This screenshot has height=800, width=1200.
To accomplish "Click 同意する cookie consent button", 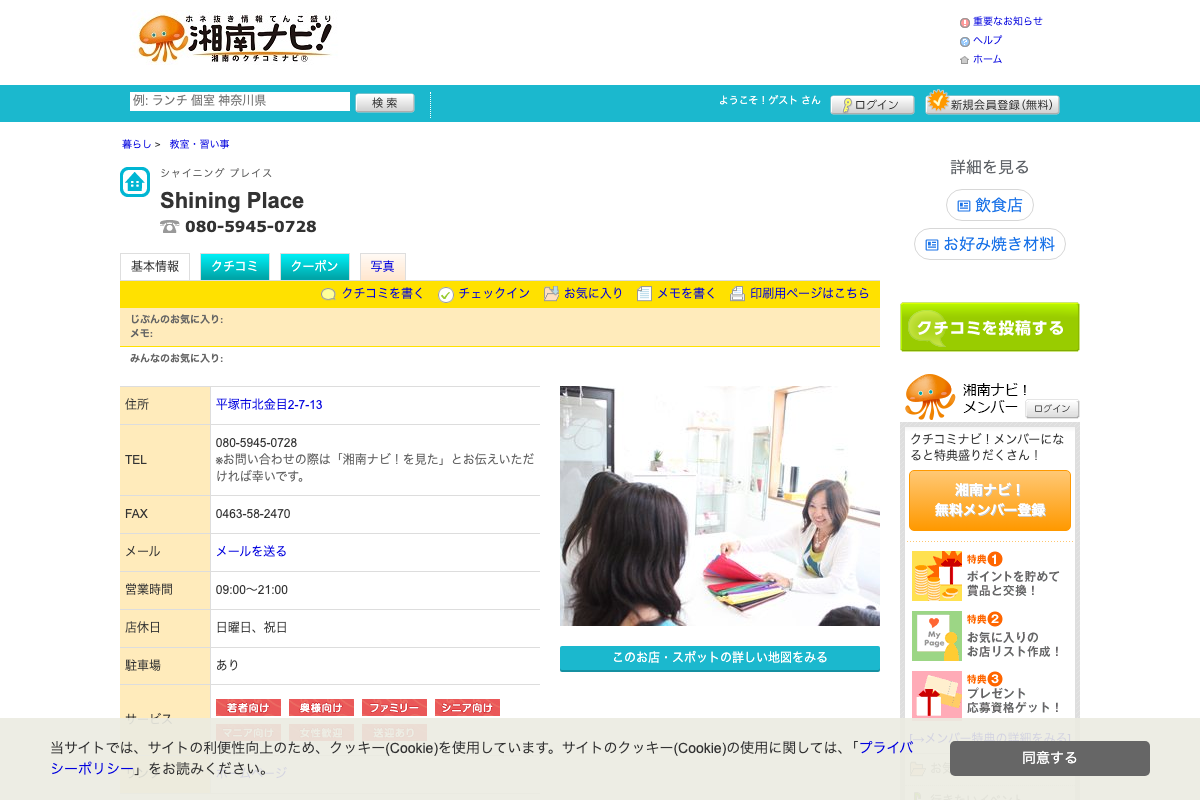I will click(1050, 758).
